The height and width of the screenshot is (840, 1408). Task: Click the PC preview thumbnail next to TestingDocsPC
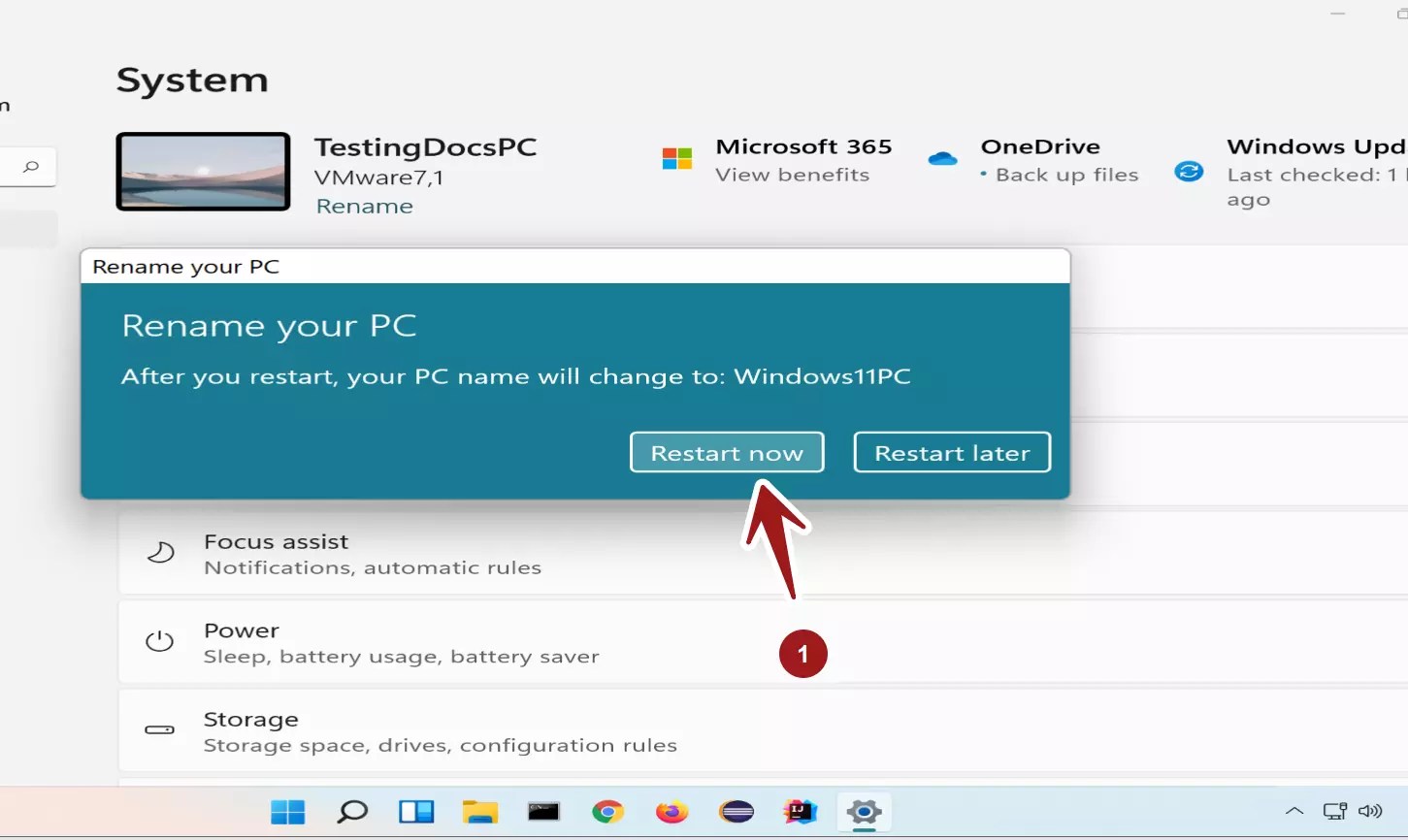pyautogui.click(x=203, y=172)
